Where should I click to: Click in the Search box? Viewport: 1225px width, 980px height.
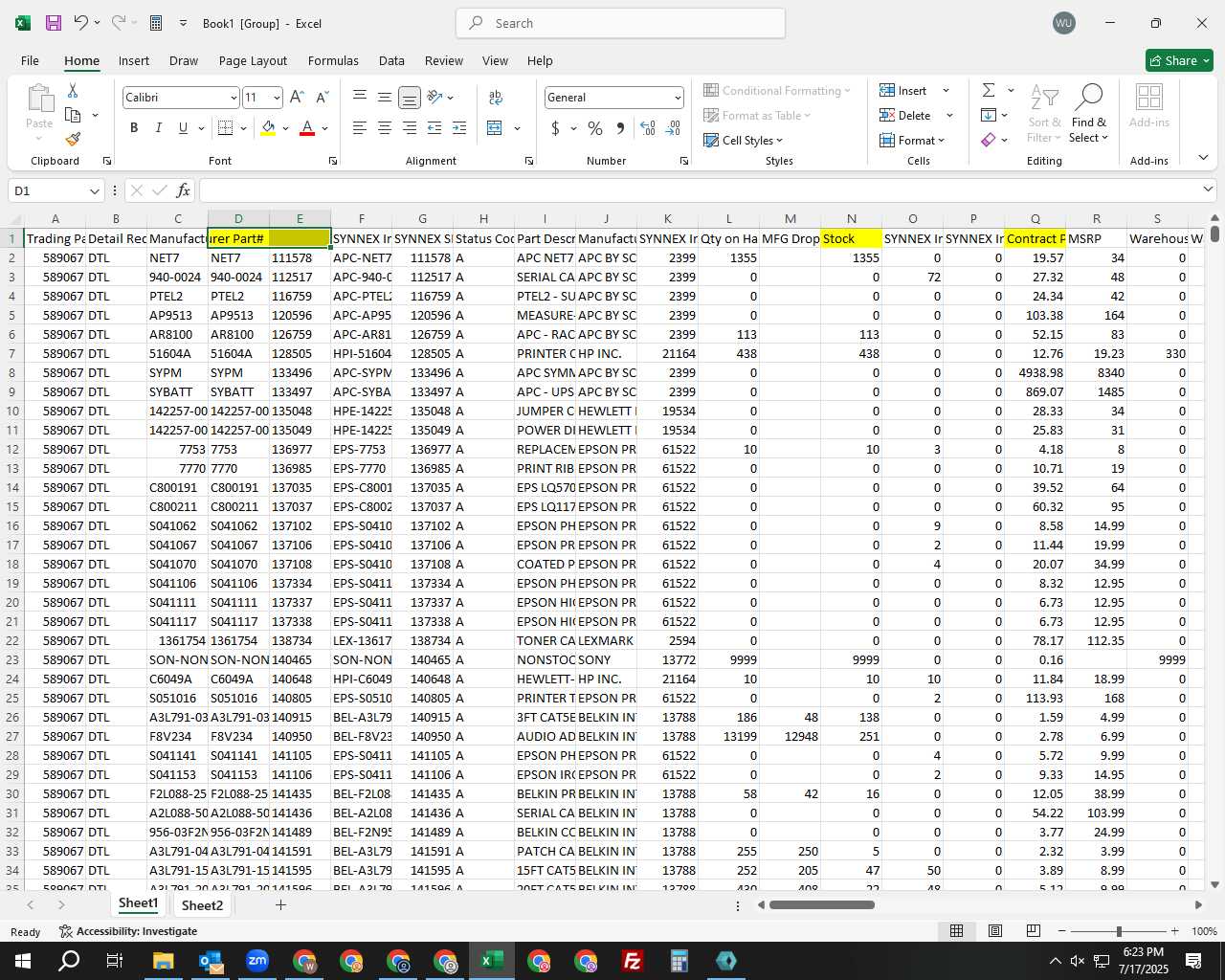(x=621, y=23)
